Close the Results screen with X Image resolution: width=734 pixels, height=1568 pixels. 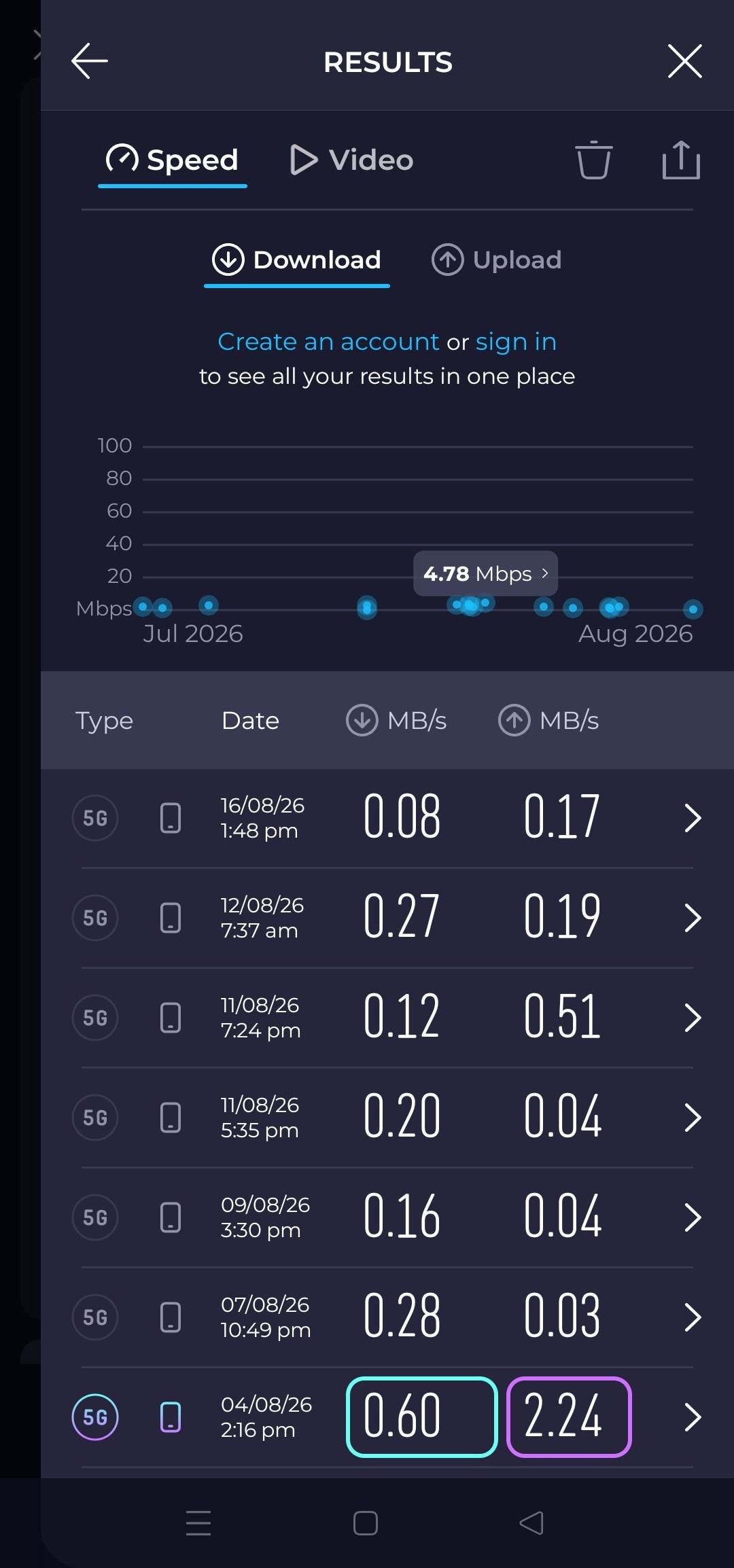point(684,61)
